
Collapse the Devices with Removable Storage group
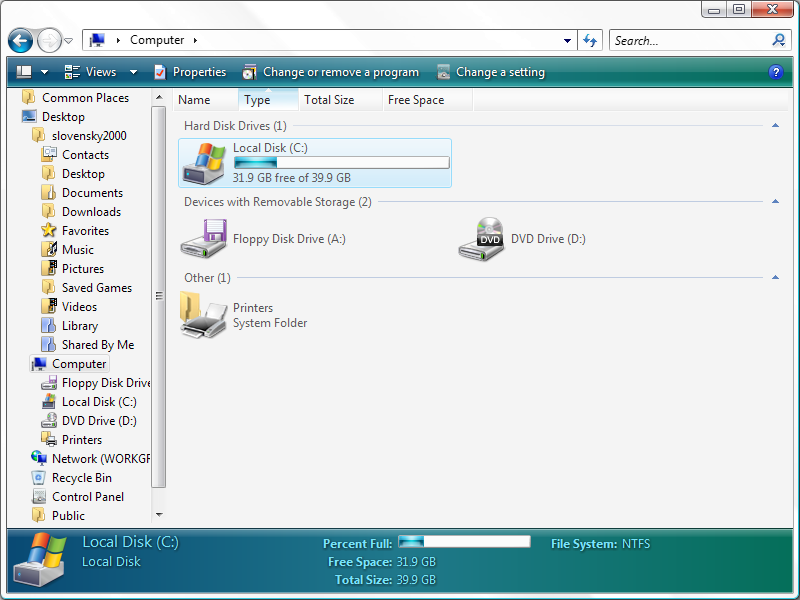click(x=776, y=202)
